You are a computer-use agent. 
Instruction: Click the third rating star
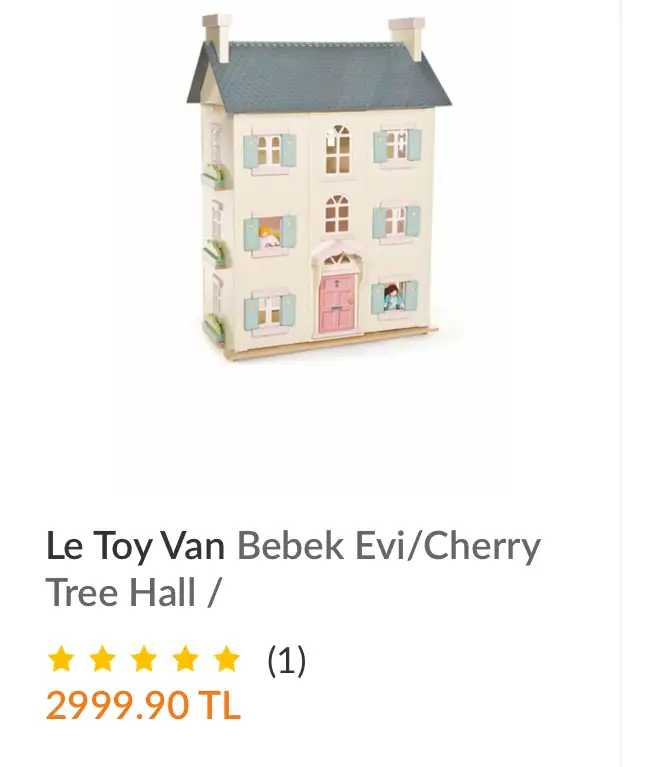[144, 659]
